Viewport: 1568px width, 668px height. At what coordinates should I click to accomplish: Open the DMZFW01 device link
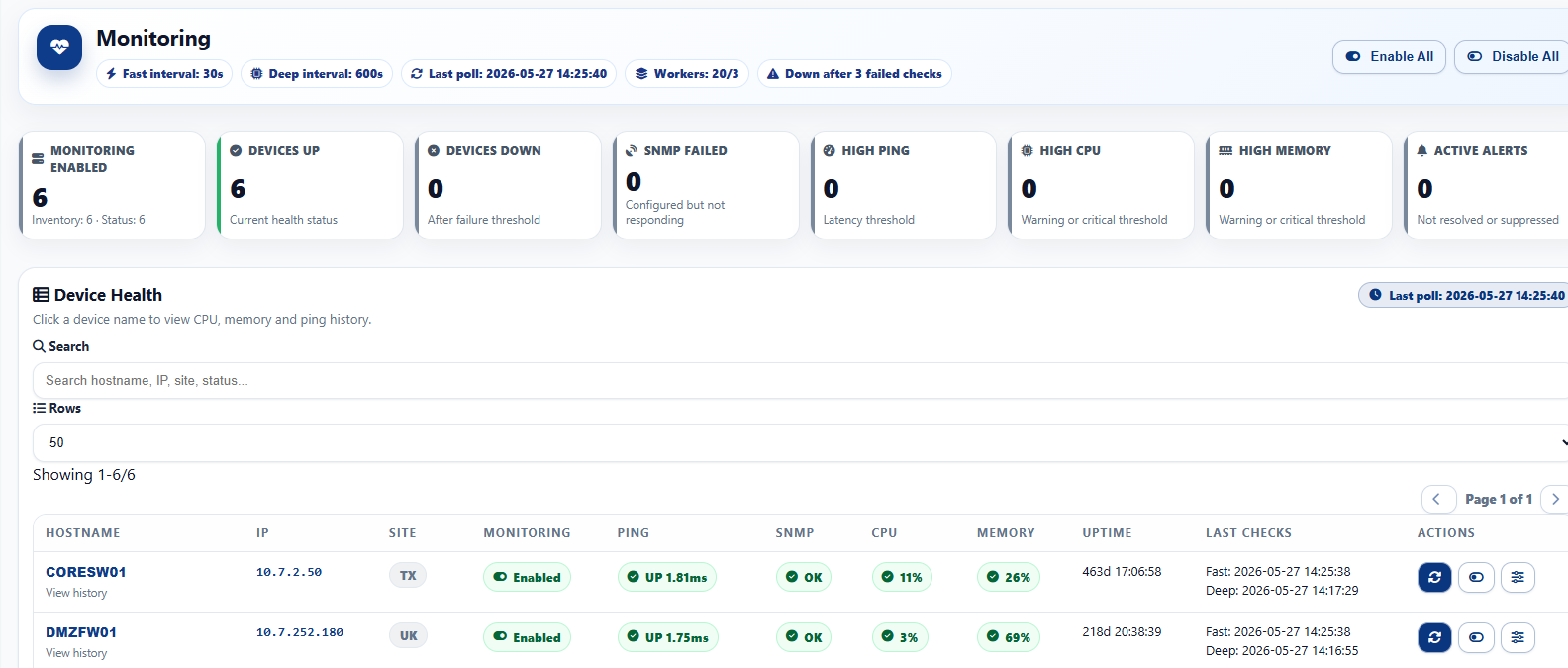point(81,632)
